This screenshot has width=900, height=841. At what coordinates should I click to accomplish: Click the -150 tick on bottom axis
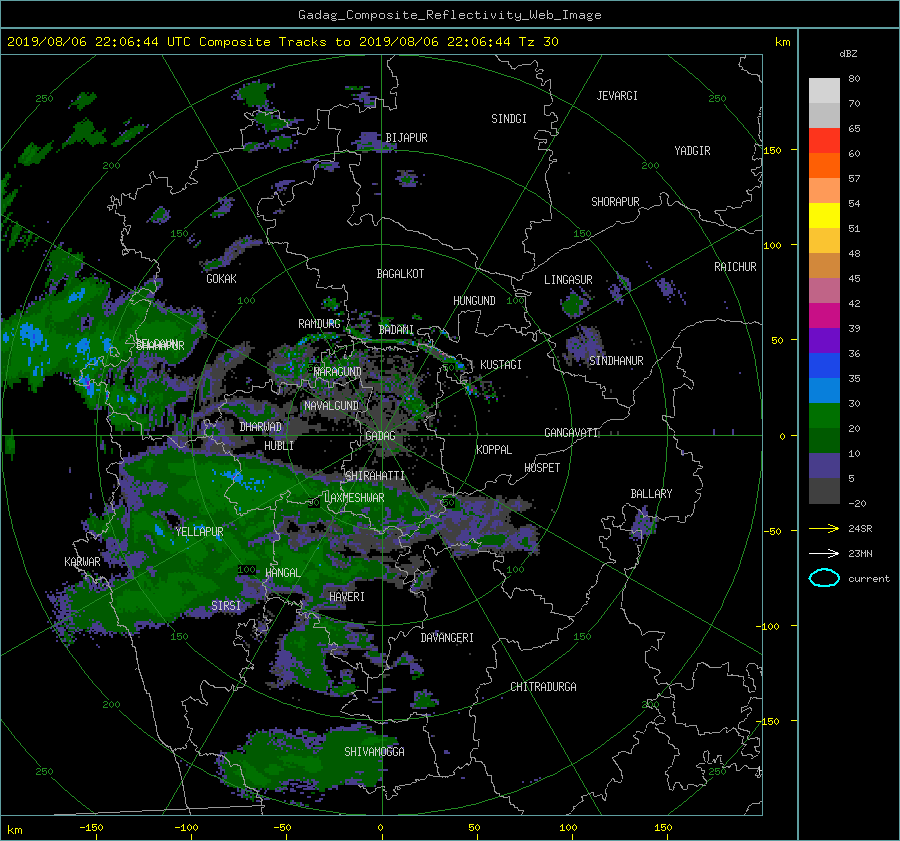pos(91,828)
